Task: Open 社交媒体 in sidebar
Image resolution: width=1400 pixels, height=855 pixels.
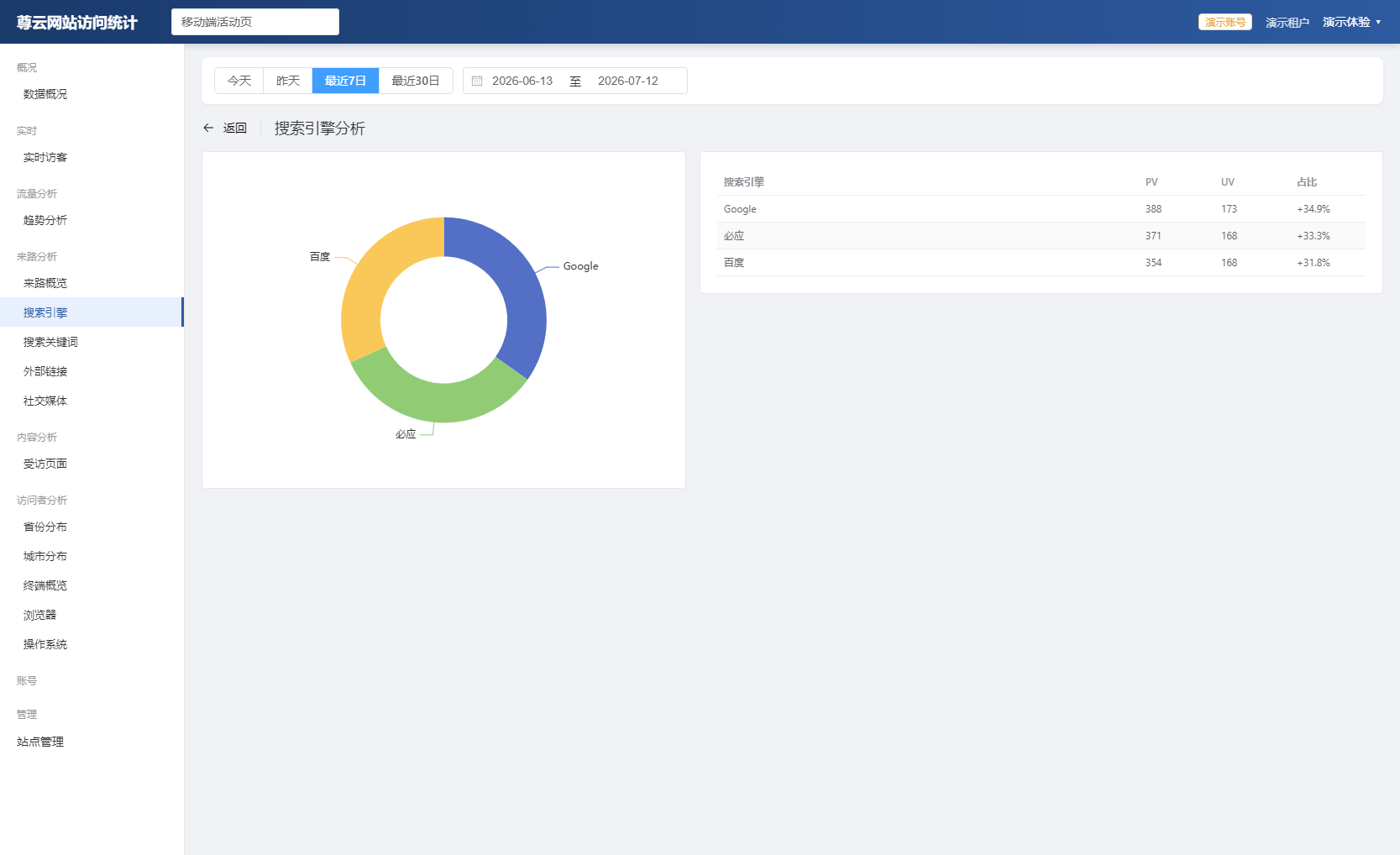Action: (92, 401)
